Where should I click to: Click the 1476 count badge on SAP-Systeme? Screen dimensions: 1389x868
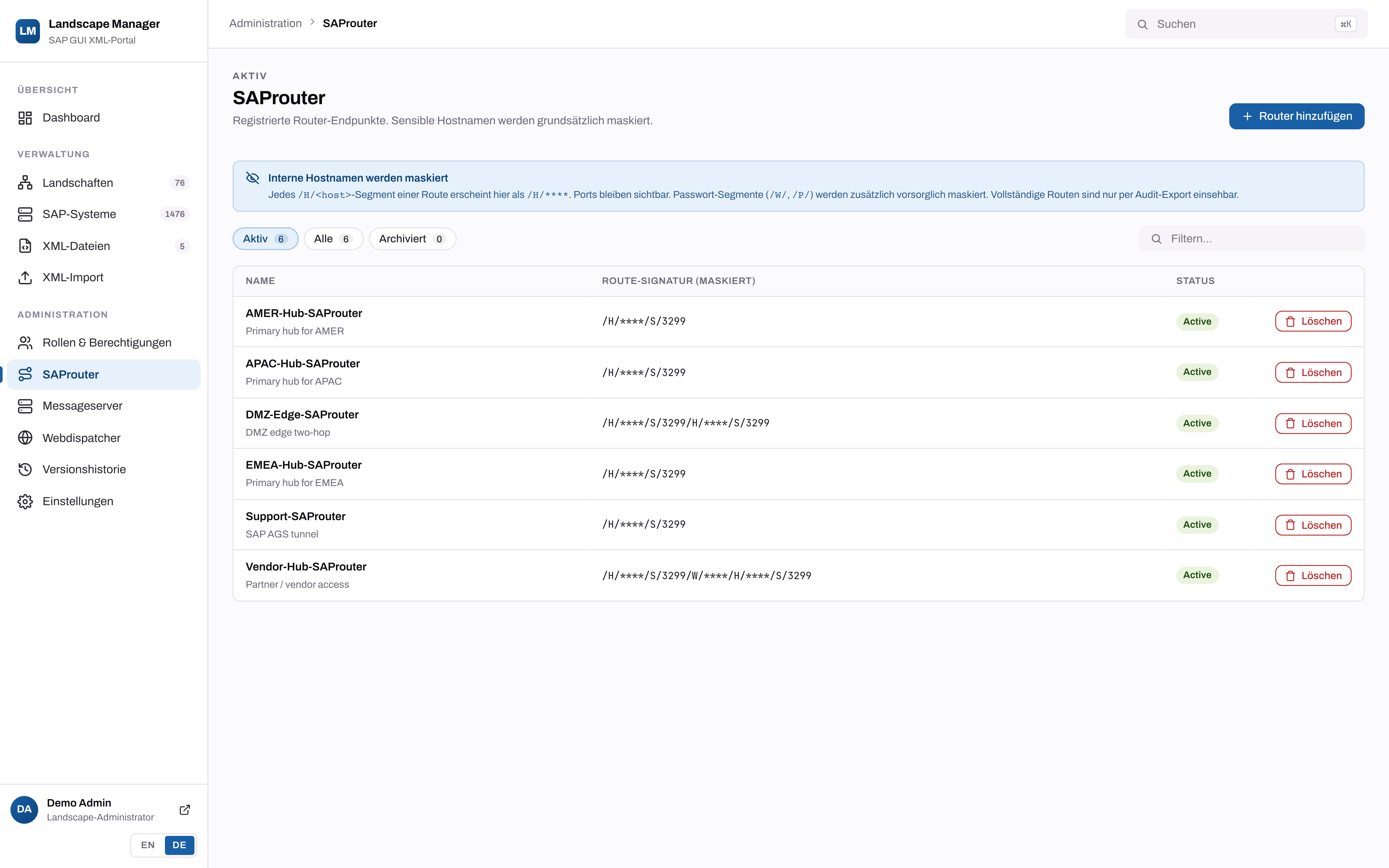(174, 214)
